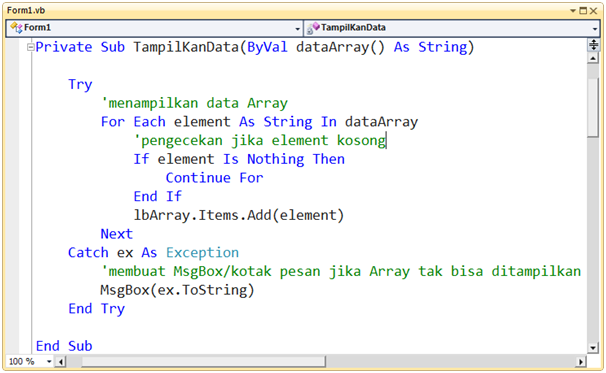This screenshot has height=373, width=606.
Task: Click the 'Next' keyword
Action: click(117, 234)
